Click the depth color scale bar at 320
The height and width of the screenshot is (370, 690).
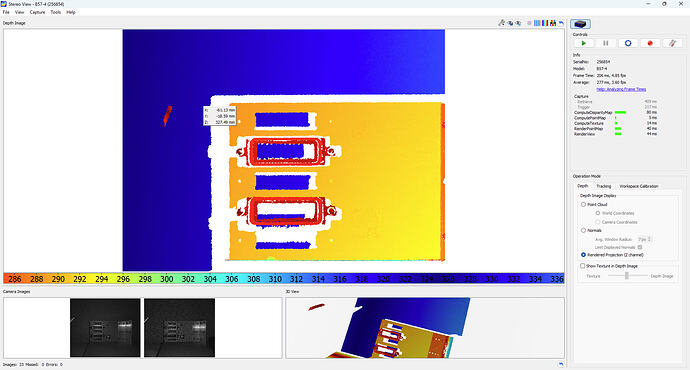(x=383, y=278)
